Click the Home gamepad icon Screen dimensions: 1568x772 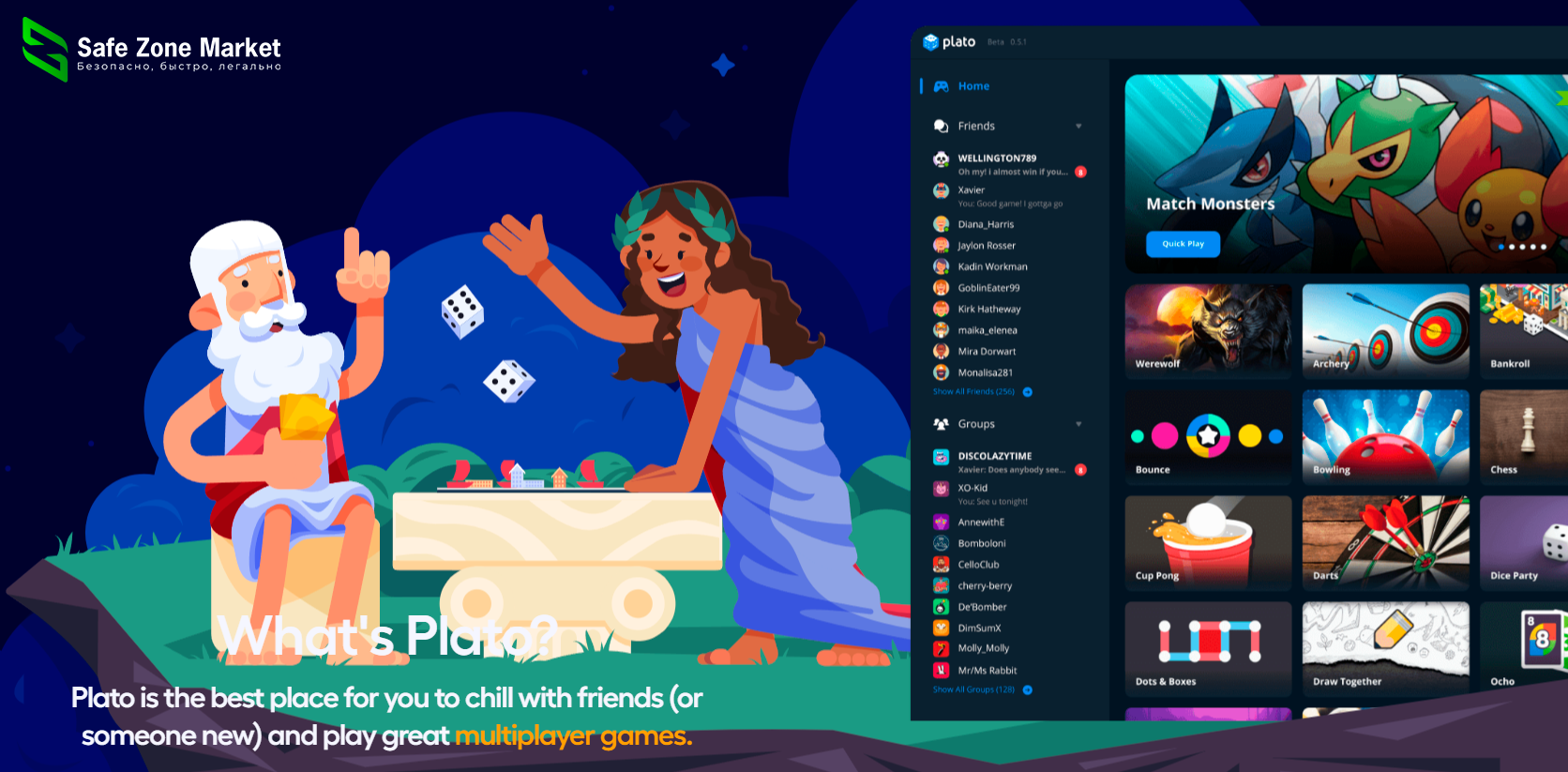click(x=941, y=86)
